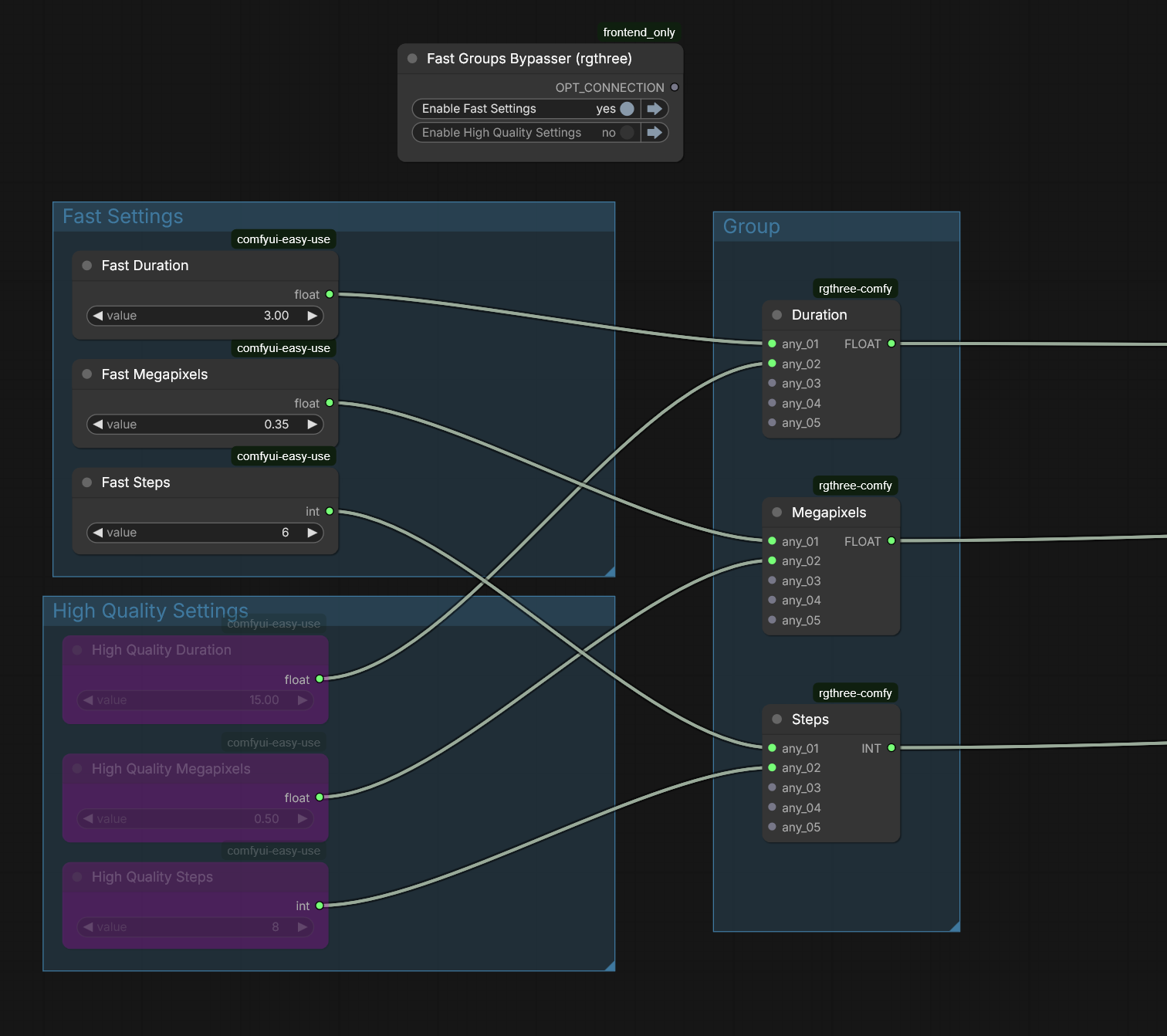Increase Fast Steps value with right arrow
This screenshot has width=1167, height=1036.
pos(312,533)
